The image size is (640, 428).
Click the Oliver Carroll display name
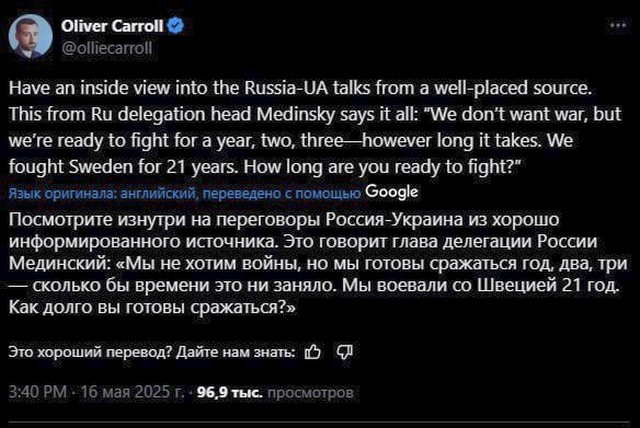(x=115, y=25)
